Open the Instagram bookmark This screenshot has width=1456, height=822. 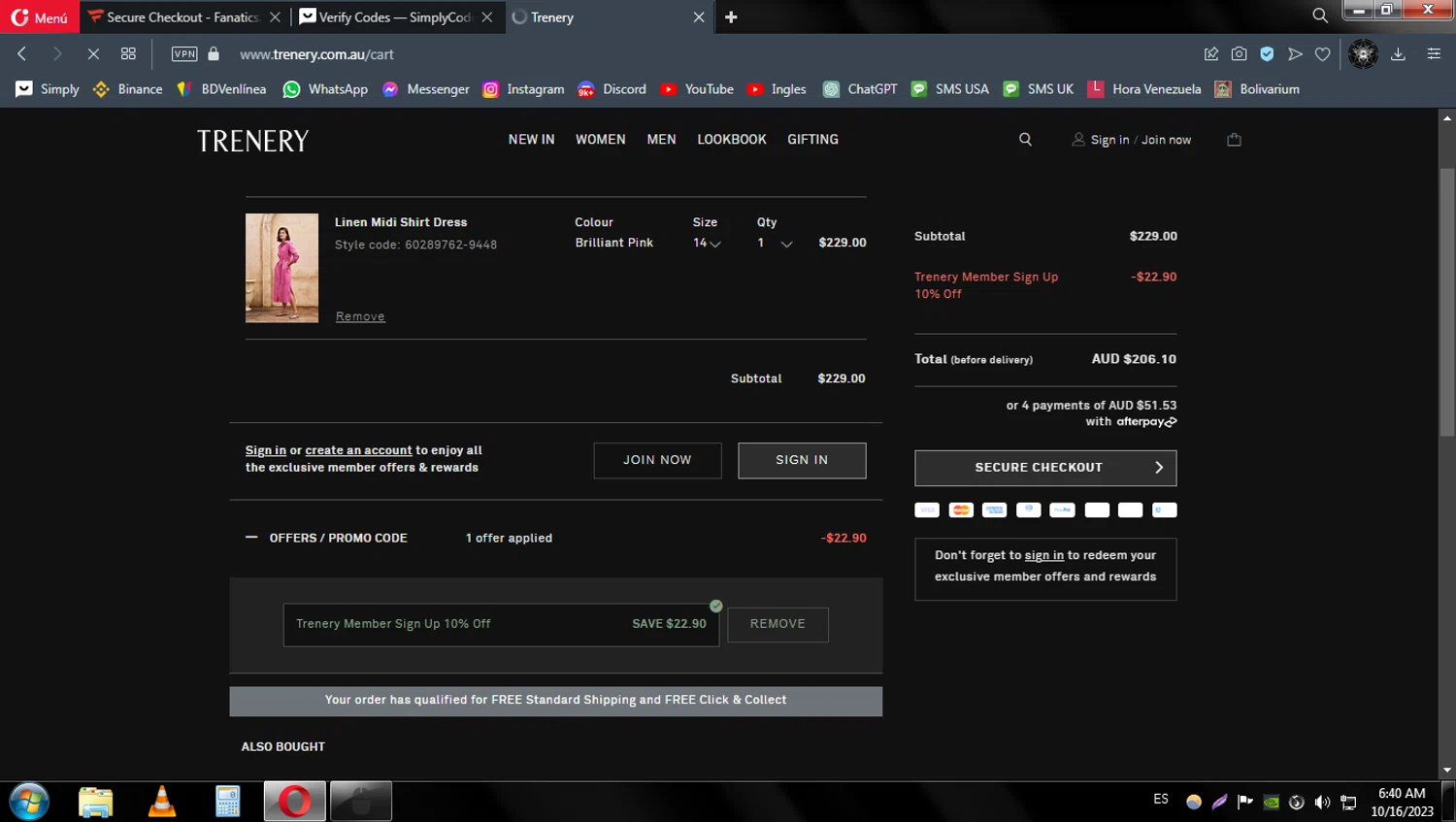point(523,89)
